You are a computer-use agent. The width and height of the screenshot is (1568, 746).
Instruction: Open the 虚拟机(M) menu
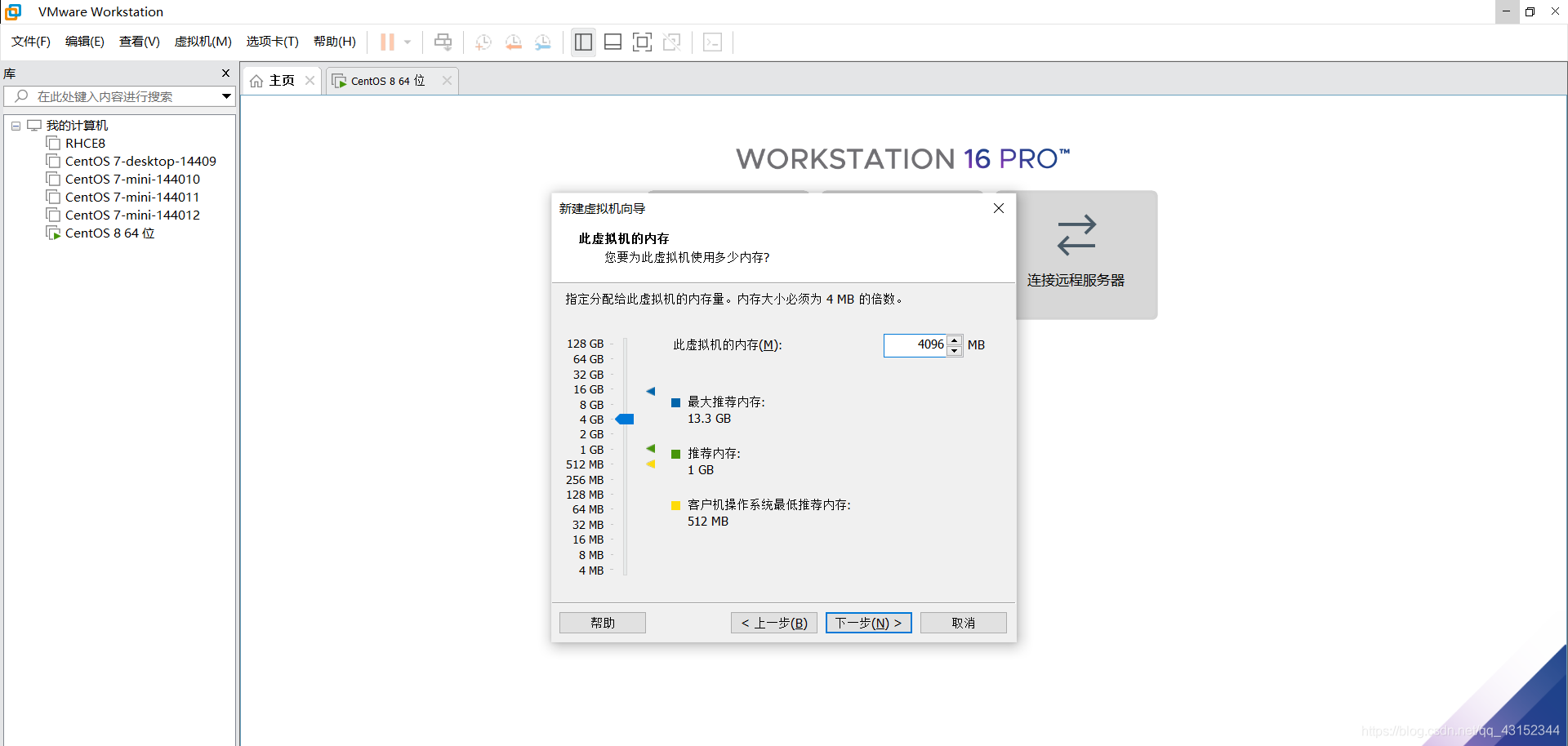pyautogui.click(x=203, y=42)
